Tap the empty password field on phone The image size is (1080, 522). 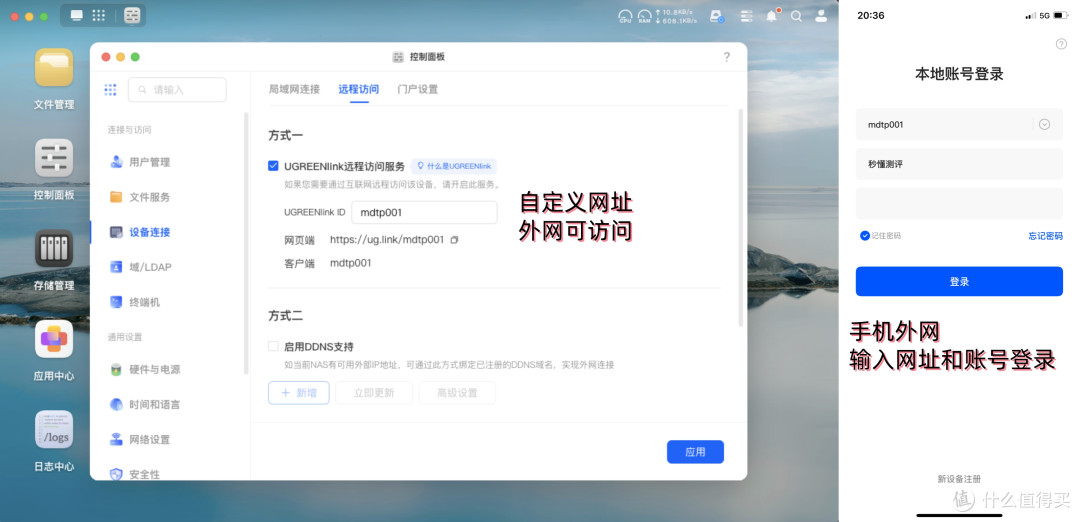[959, 204]
